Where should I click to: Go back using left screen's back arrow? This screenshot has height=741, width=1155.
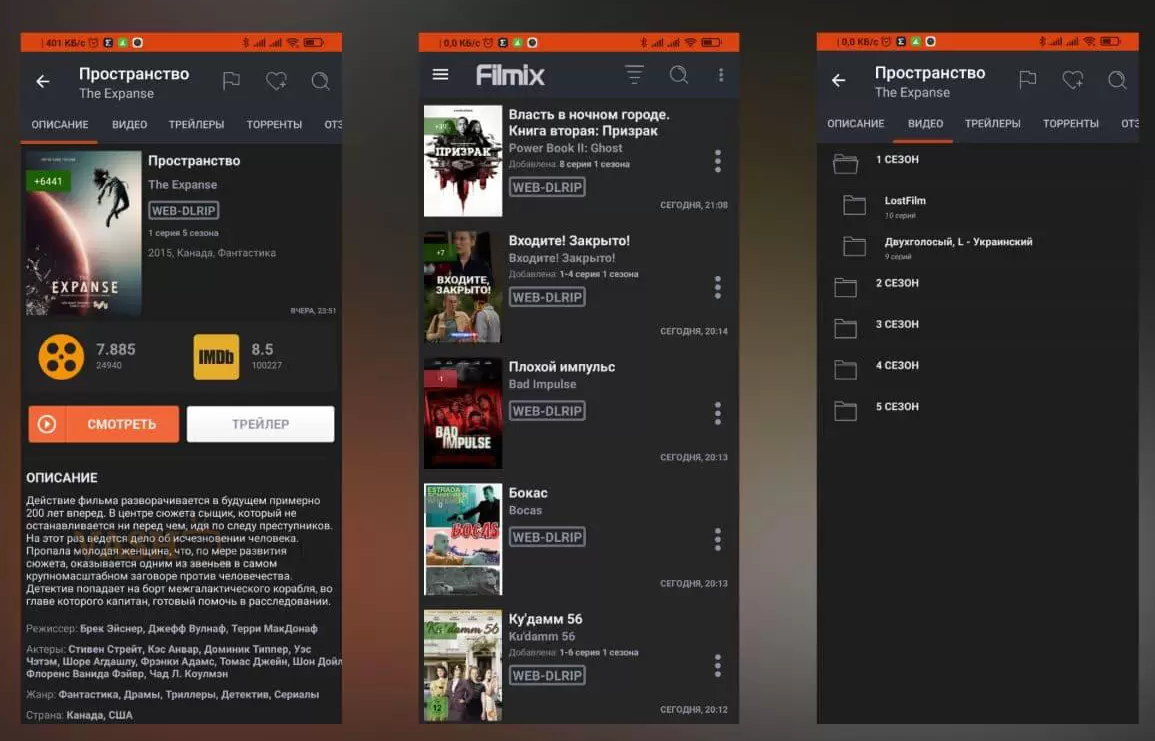[43, 81]
